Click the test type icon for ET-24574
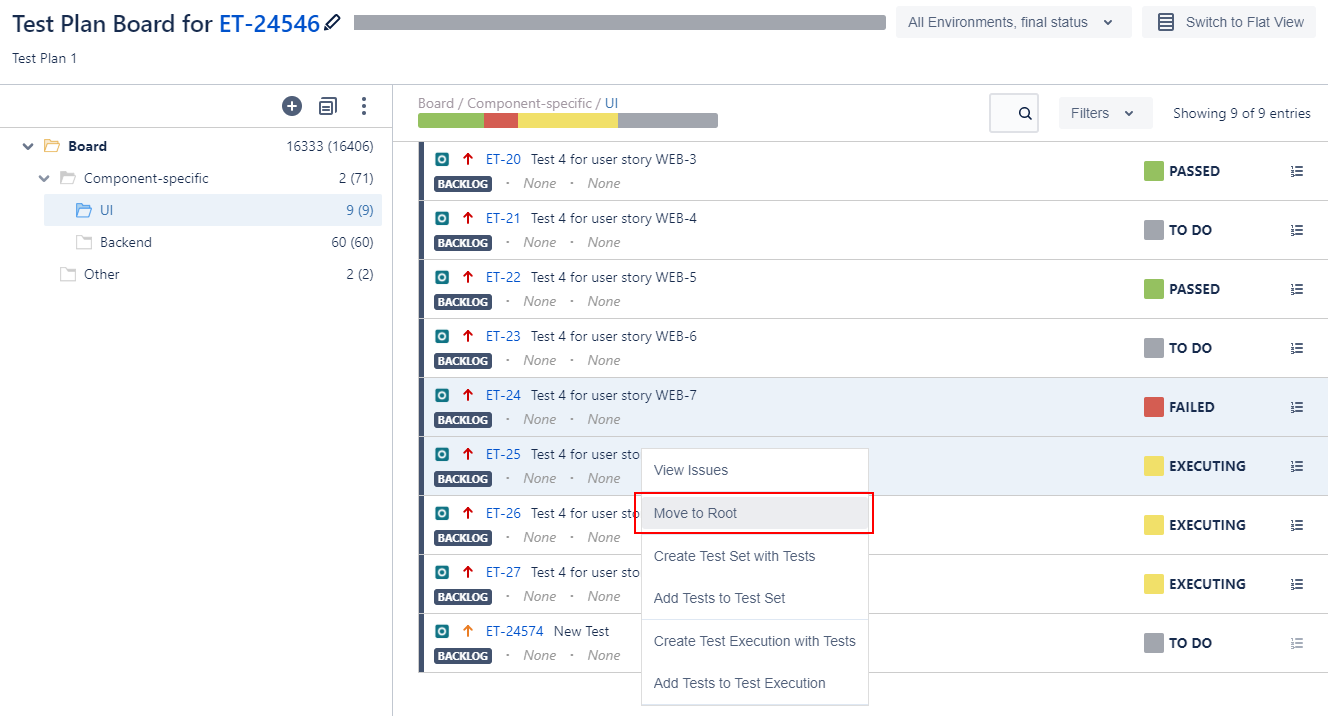Image resolution: width=1328 pixels, height=716 pixels. point(442,631)
